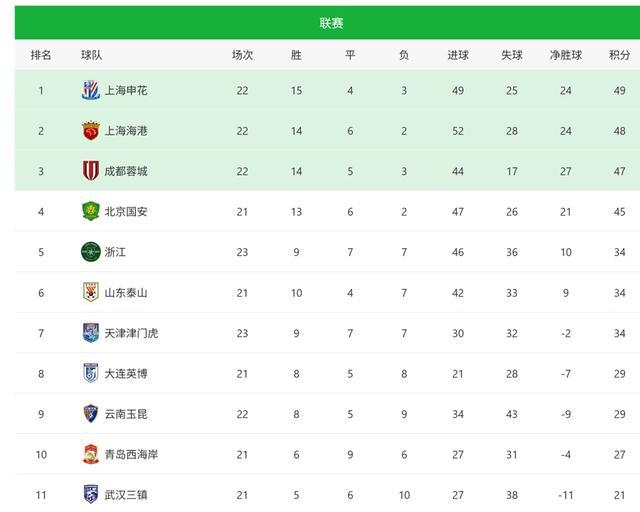Open the 青岛西海岸 club logo

[91, 454]
